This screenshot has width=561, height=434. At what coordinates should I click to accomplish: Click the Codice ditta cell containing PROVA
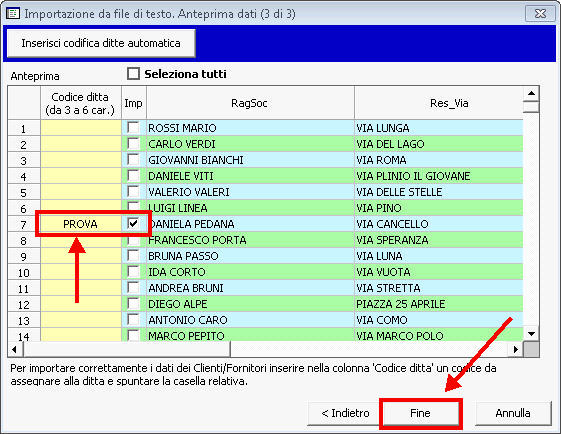(81, 224)
